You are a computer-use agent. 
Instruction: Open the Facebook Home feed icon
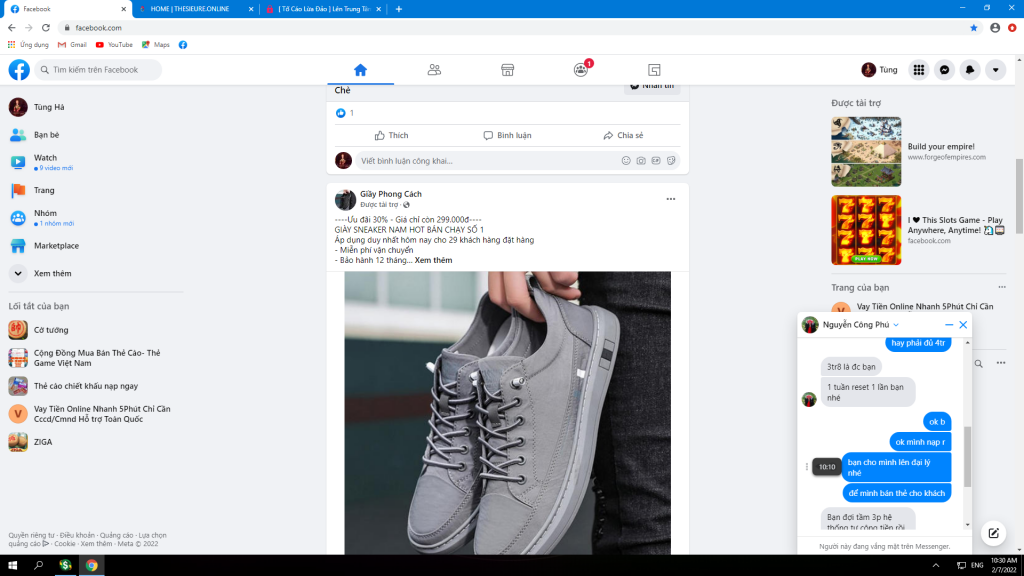point(360,70)
